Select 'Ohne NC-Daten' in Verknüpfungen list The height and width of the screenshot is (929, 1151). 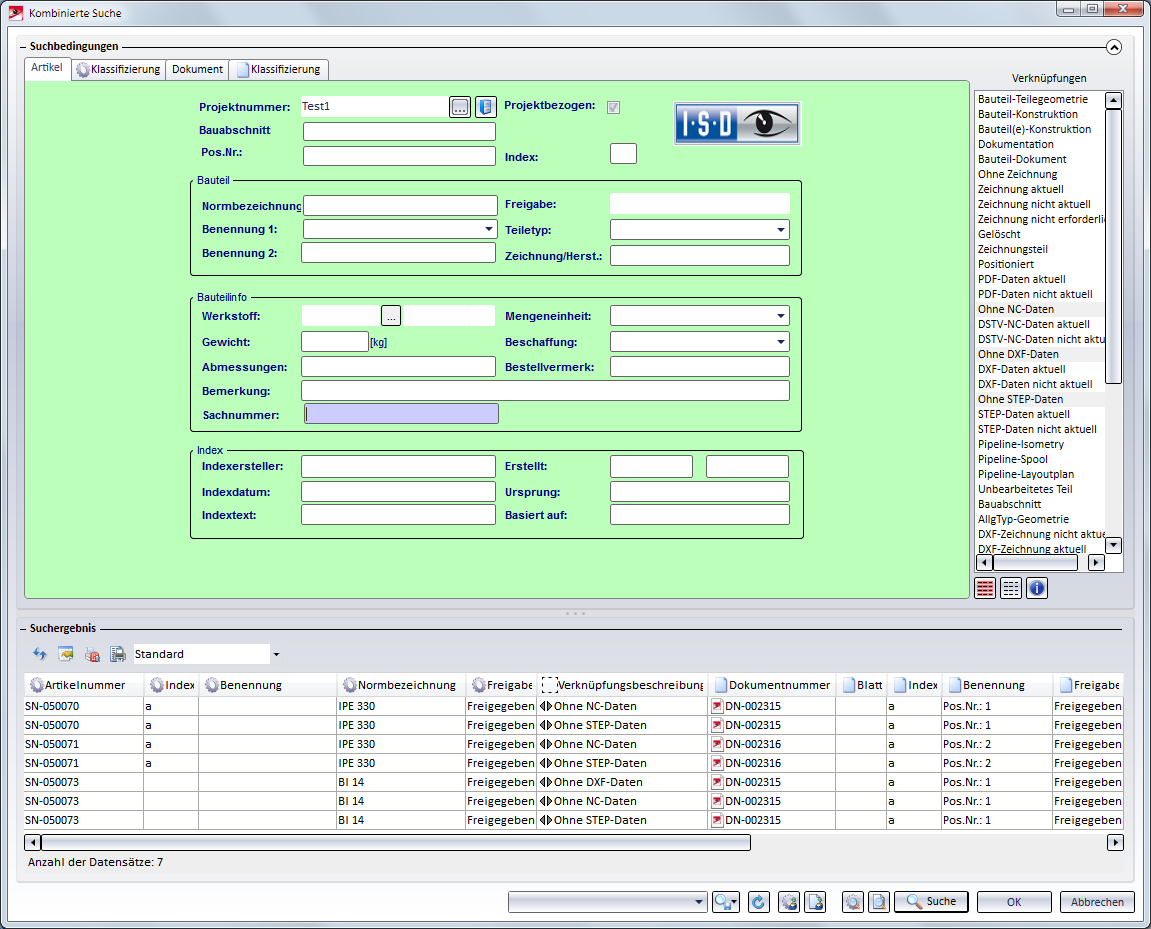click(x=1015, y=309)
